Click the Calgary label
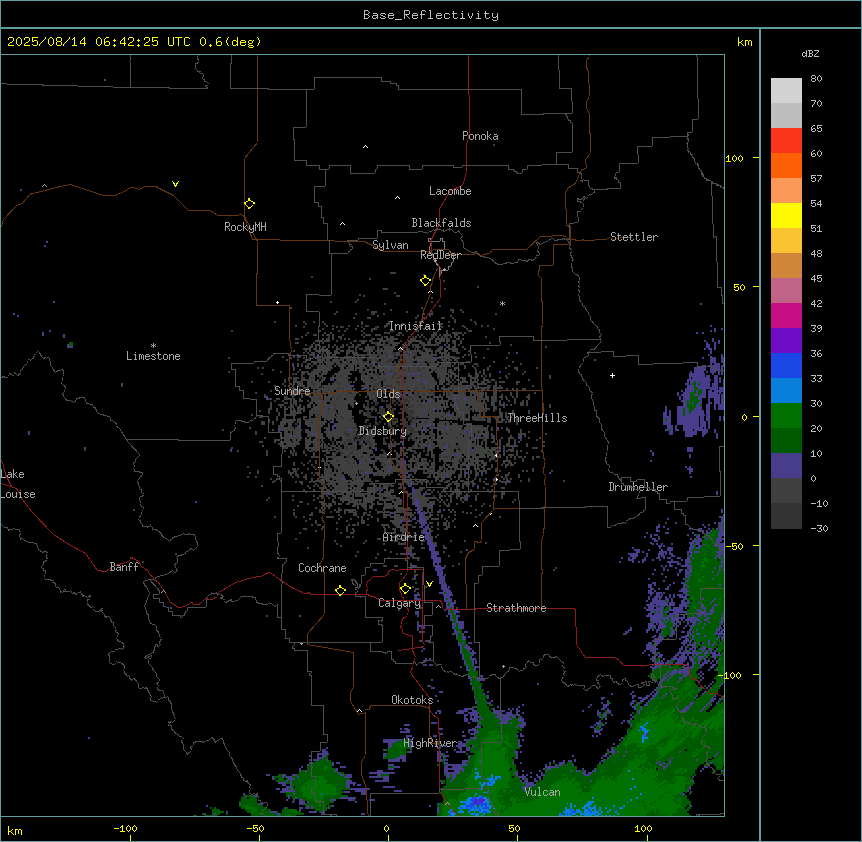Viewport: 862px width, 842px height. pos(400,603)
